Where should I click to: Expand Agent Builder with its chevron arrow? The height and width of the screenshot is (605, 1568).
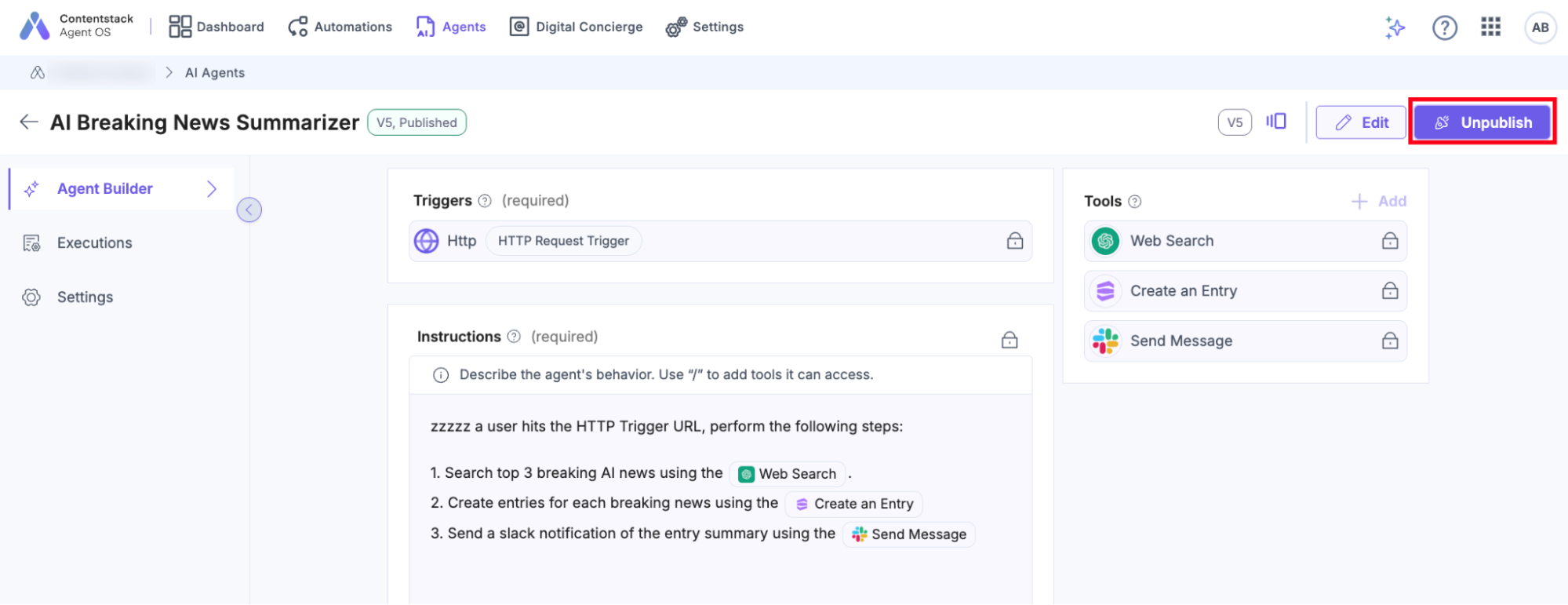click(211, 188)
